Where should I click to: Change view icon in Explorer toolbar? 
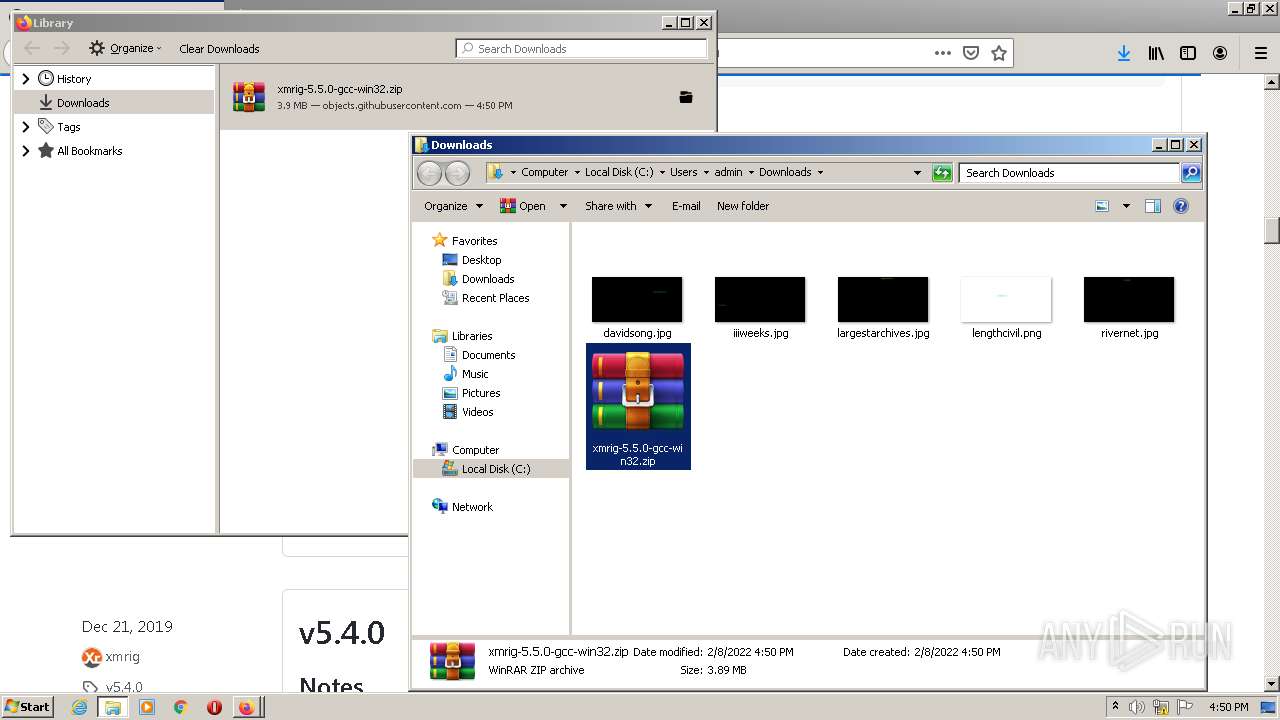[1102, 206]
